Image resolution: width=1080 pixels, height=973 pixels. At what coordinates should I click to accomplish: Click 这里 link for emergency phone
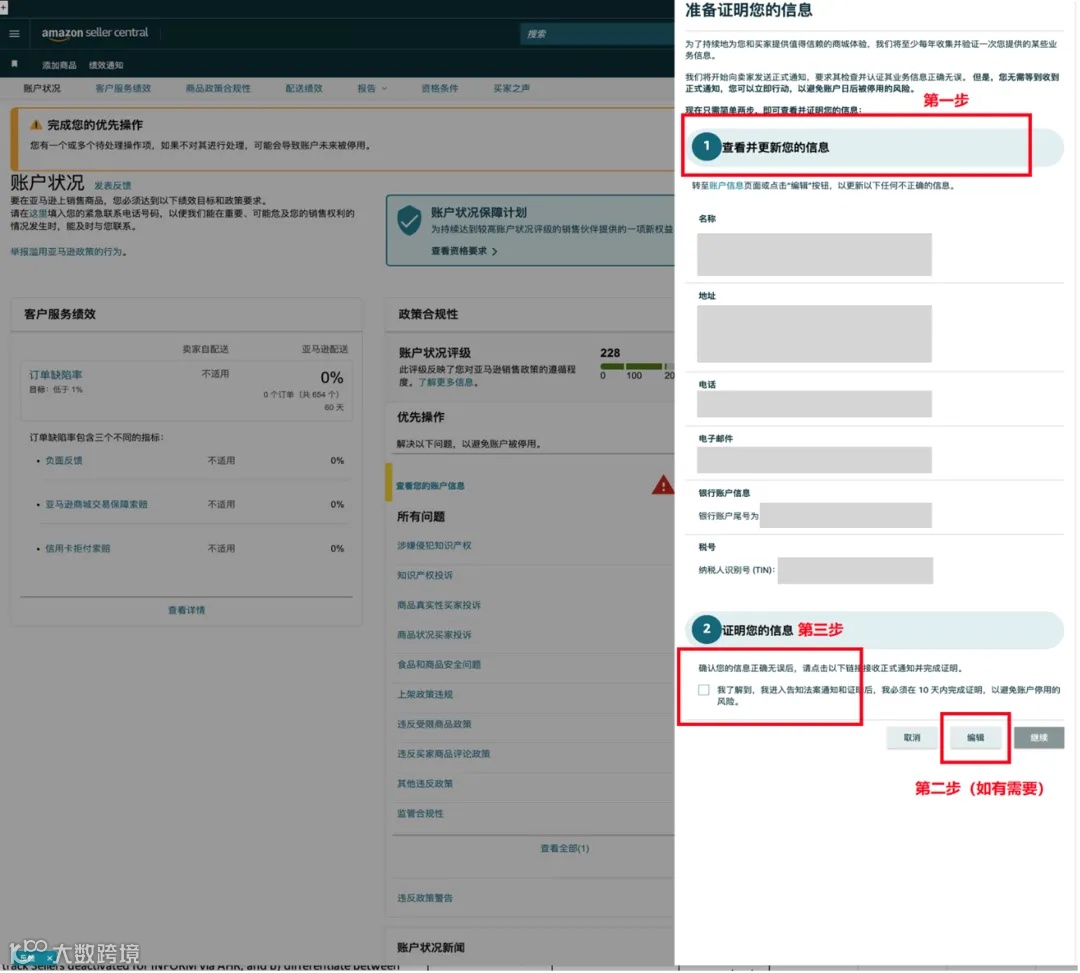(38, 213)
